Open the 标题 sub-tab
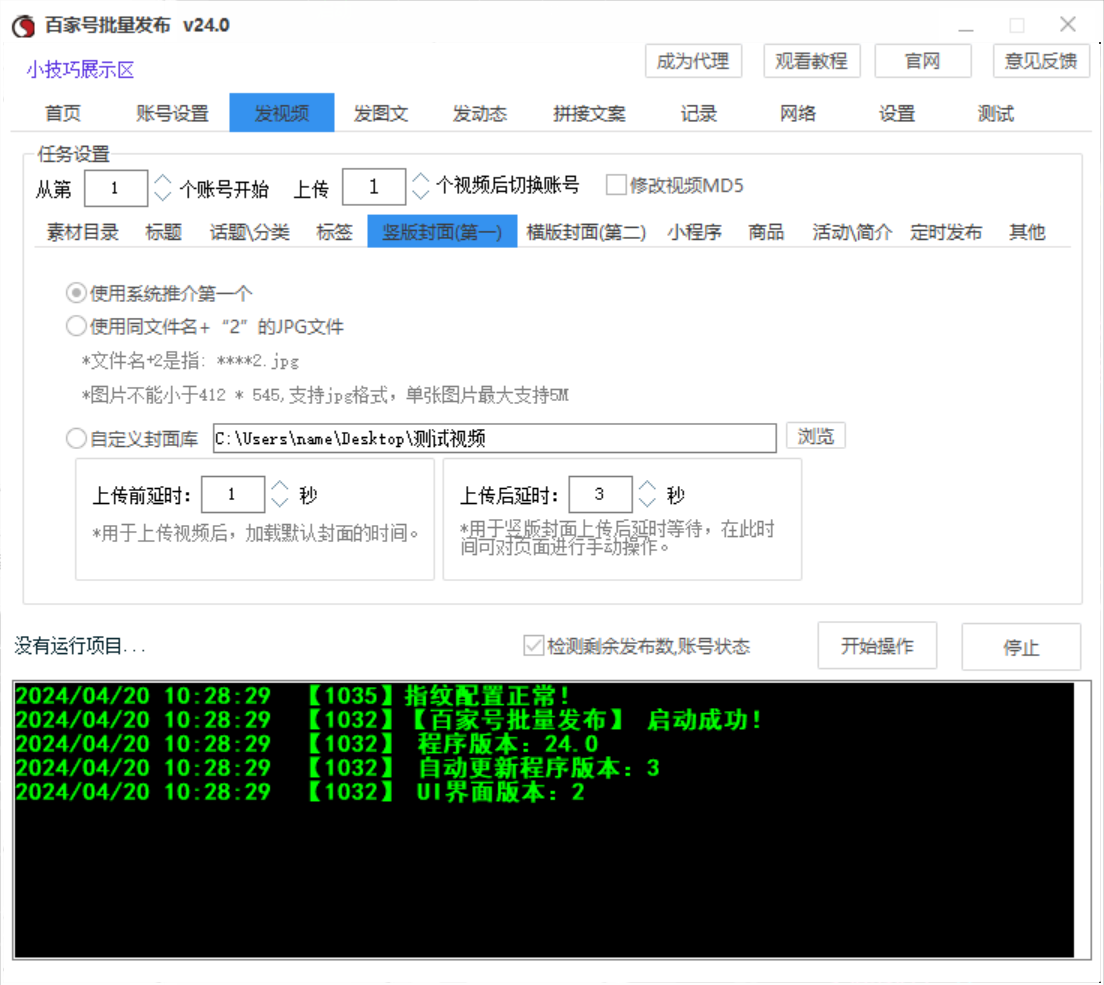 tap(163, 232)
